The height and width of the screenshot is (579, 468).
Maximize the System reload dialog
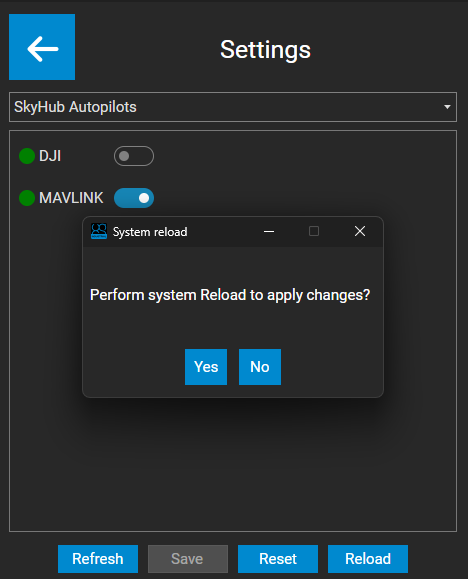(314, 232)
